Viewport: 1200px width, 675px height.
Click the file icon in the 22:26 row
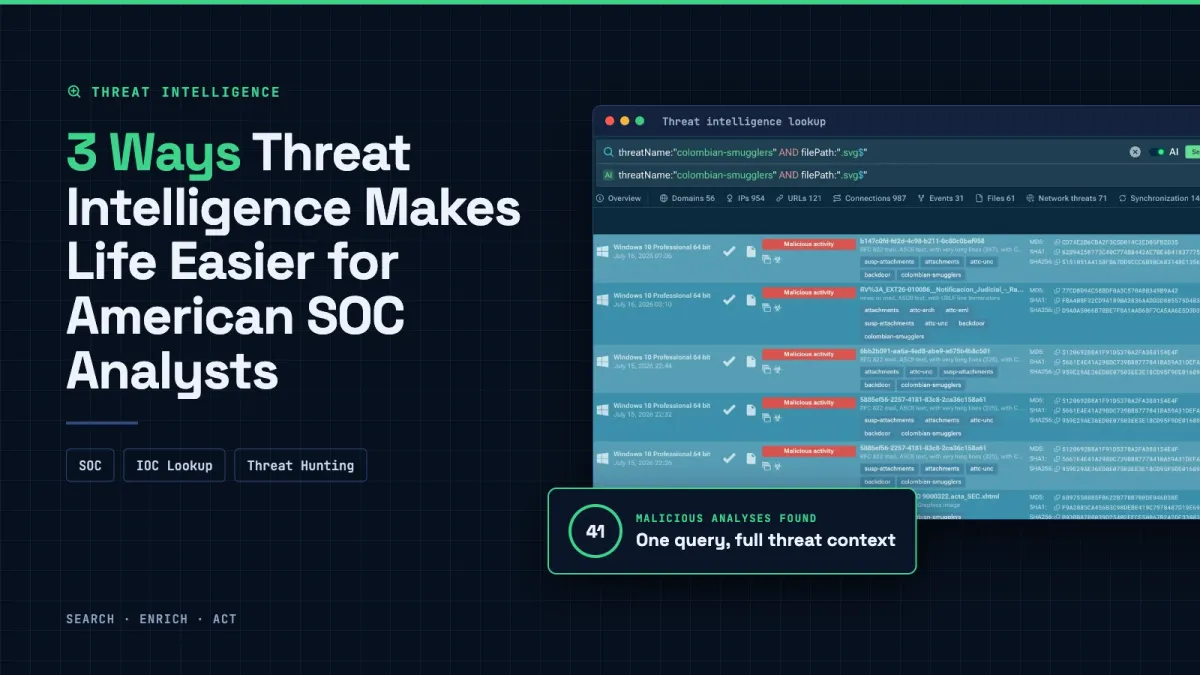pyautogui.click(x=751, y=458)
